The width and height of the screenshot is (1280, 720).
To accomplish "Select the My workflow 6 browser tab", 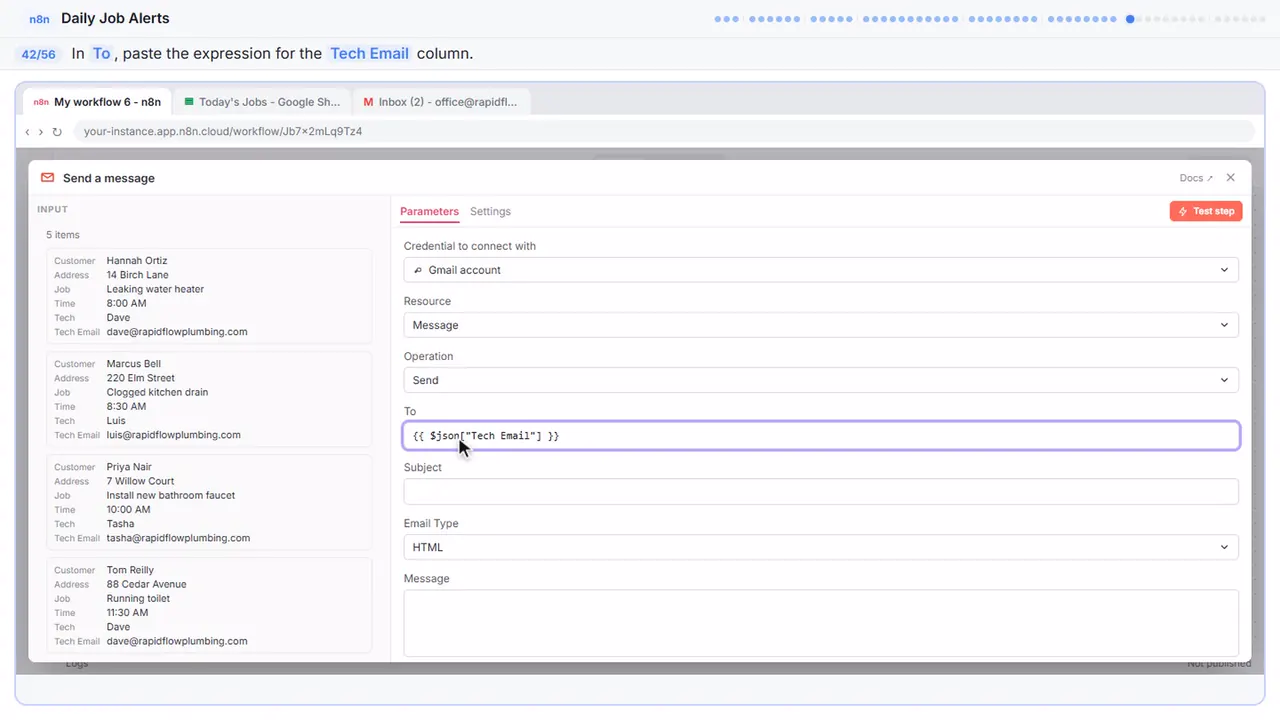I will point(97,102).
